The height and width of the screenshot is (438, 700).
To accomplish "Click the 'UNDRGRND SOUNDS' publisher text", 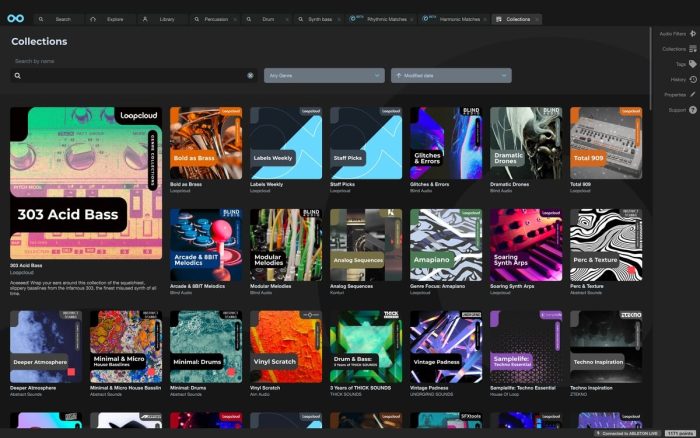I will (x=432, y=395).
